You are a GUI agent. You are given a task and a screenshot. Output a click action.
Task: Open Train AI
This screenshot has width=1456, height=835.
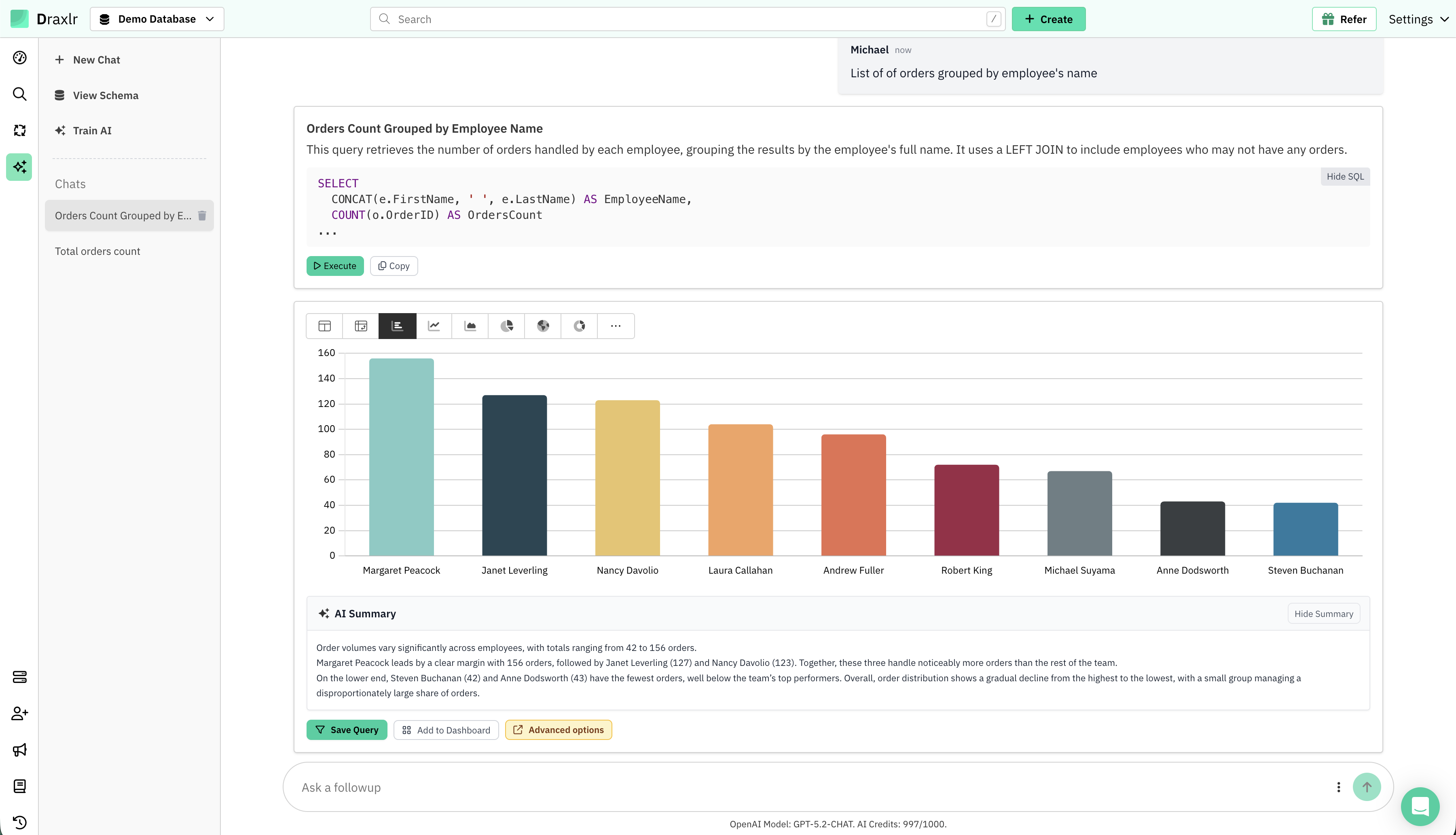(83, 130)
